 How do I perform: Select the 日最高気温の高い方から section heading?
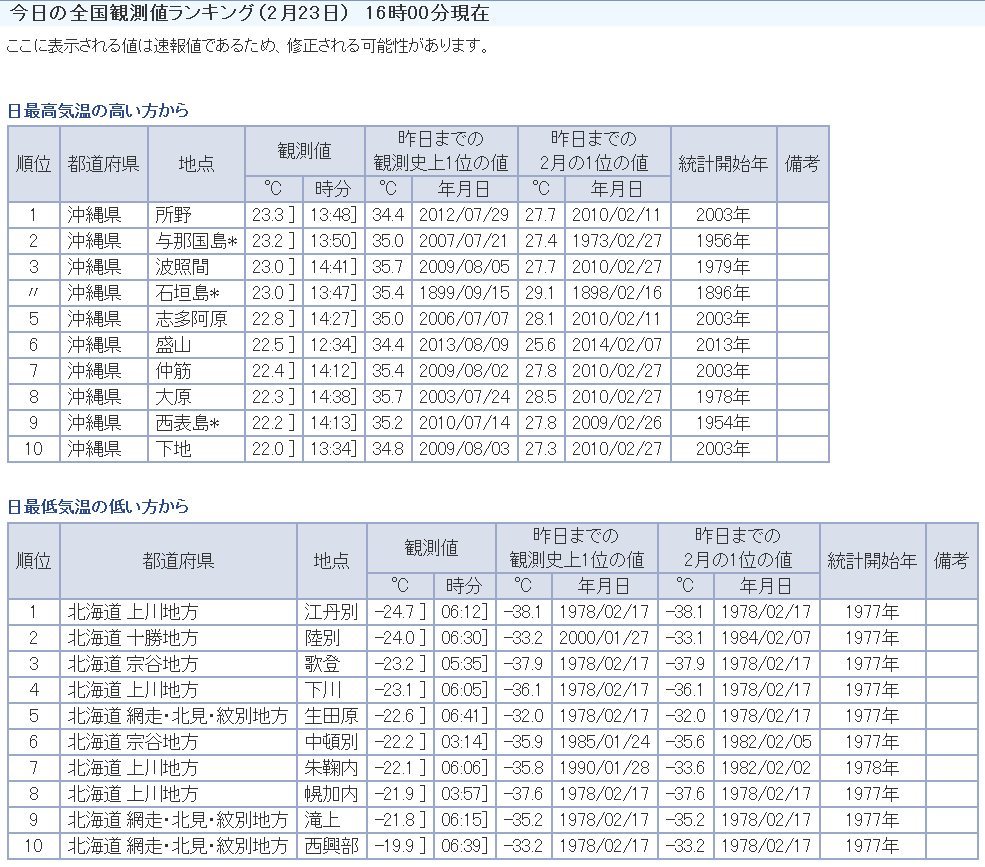point(98,111)
